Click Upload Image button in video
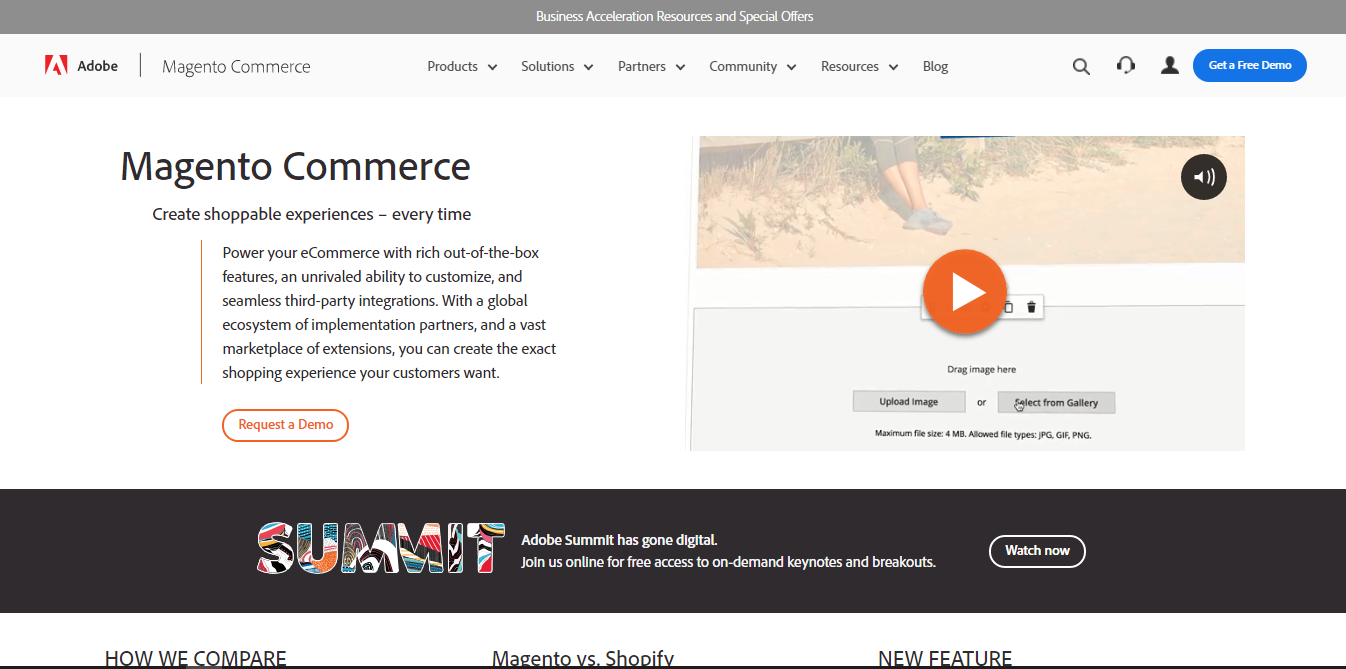The image size is (1346, 669). pyautogui.click(x=909, y=402)
